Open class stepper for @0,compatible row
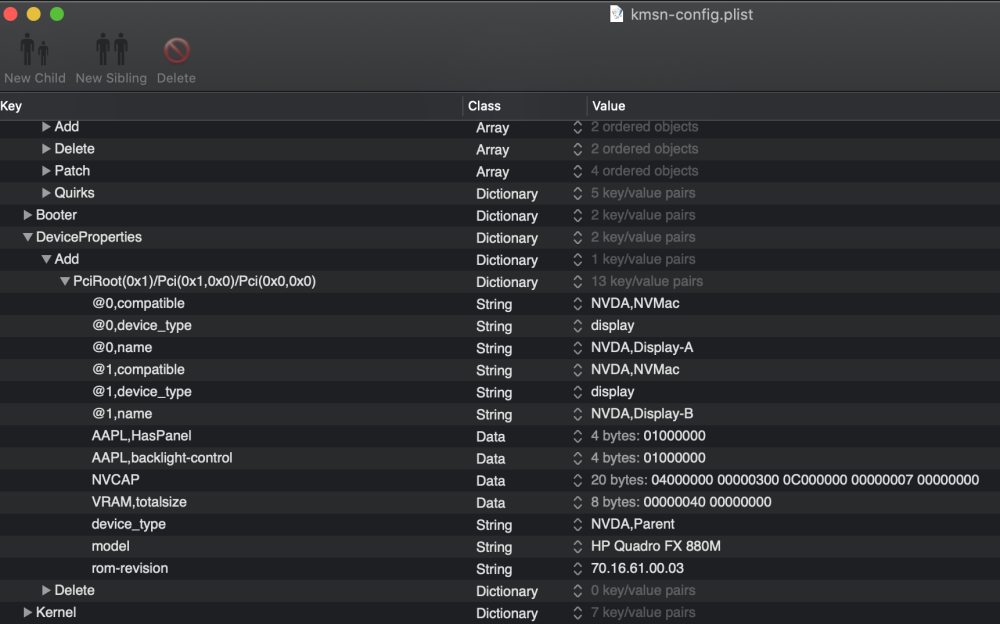The width and height of the screenshot is (1000, 624). pos(577,304)
